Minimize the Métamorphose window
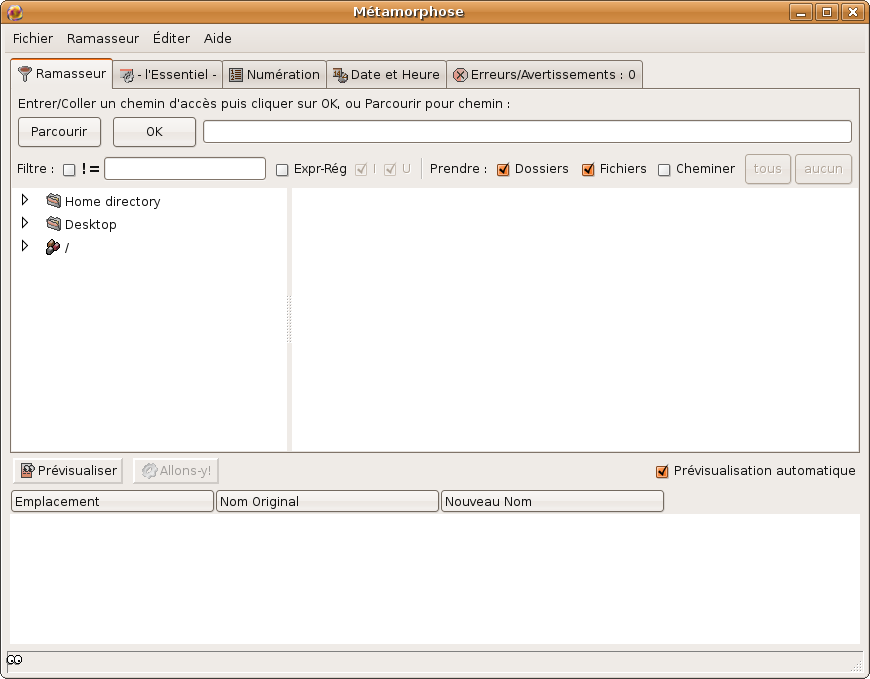870x679 pixels. [801, 12]
